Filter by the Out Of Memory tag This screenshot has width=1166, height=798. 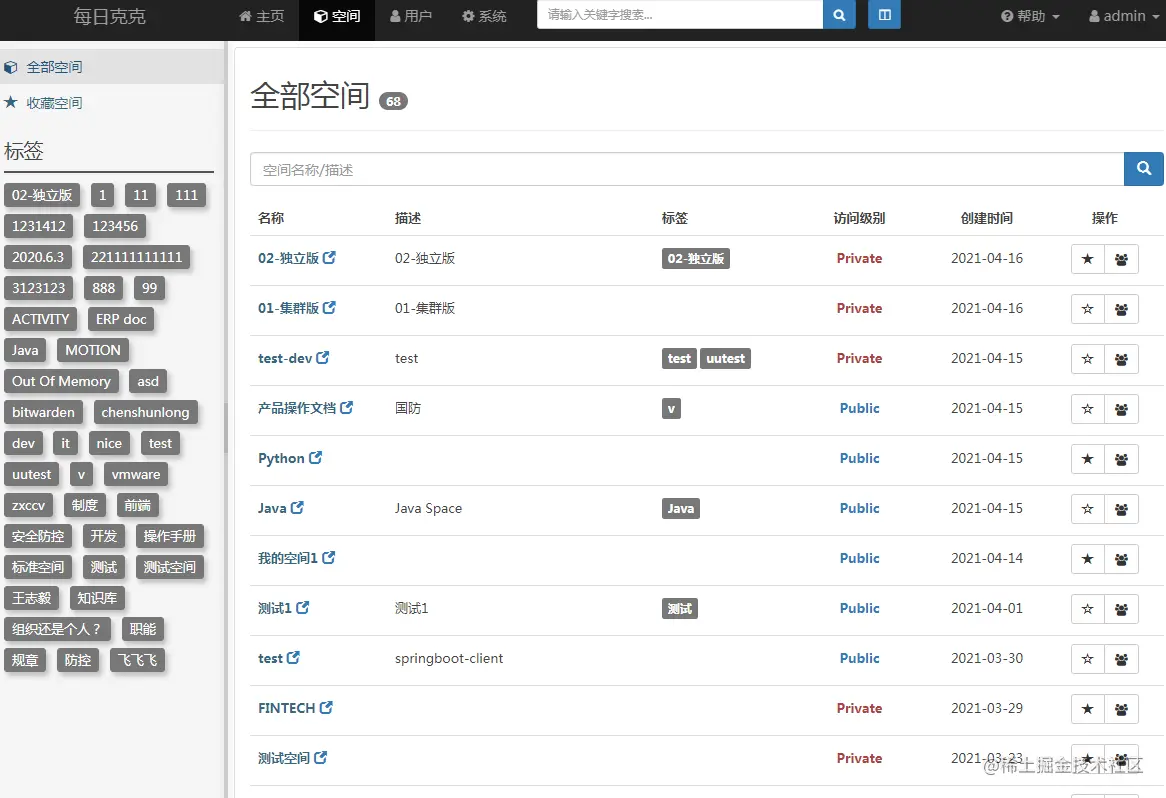[x=61, y=381]
